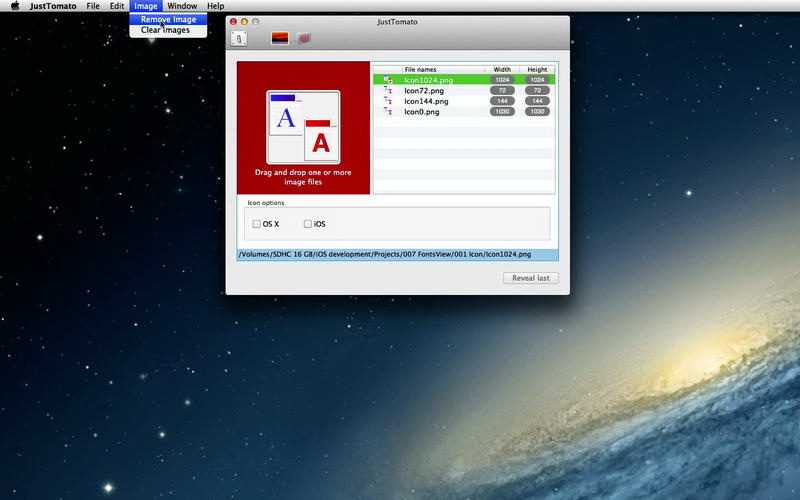800x500 pixels.
Task: Select Clear Images menu entry
Action: [165, 30]
